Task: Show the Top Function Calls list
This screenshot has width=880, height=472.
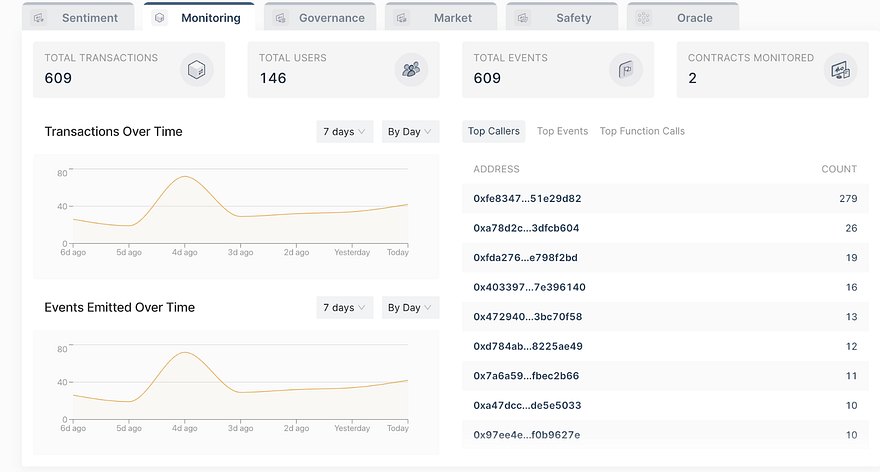Action: click(x=642, y=131)
